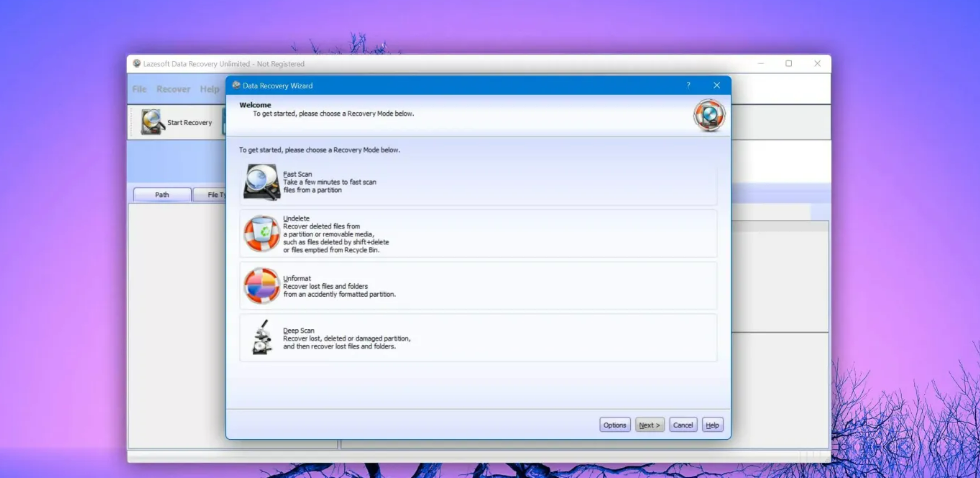Choose the Undelete recycle bin icon
The image size is (980, 478).
(x=261, y=233)
